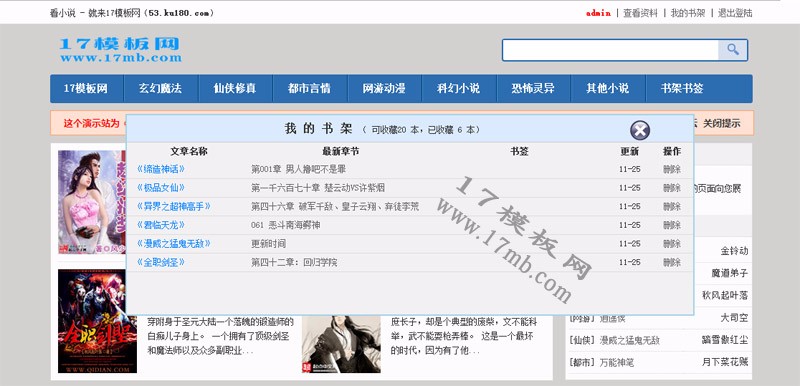Open book 《君临天龙》

(161, 225)
